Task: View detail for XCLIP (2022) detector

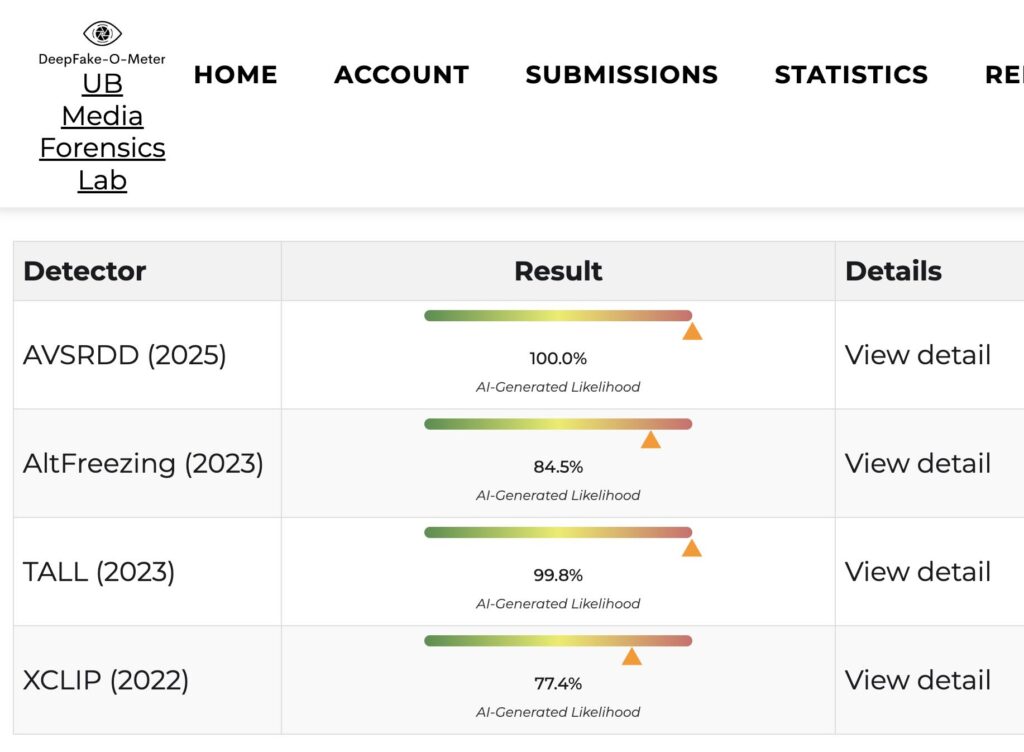Action: [917, 680]
